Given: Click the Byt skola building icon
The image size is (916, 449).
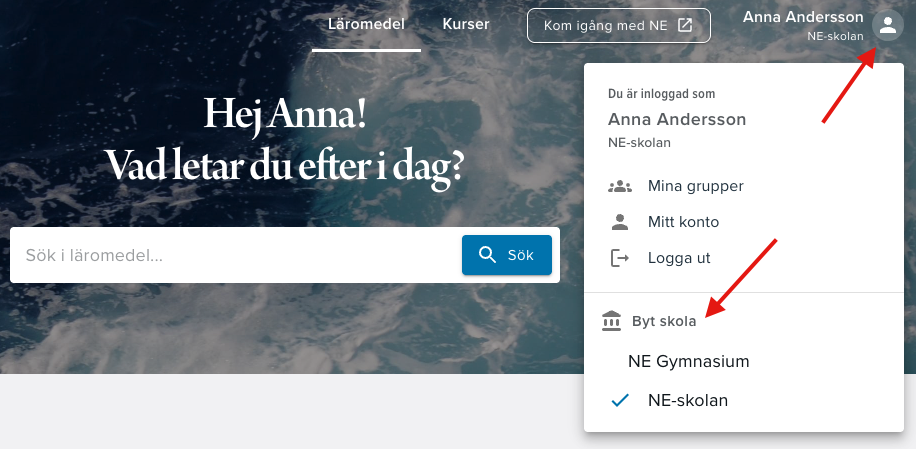Looking at the screenshot, I should (x=612, y=321).
